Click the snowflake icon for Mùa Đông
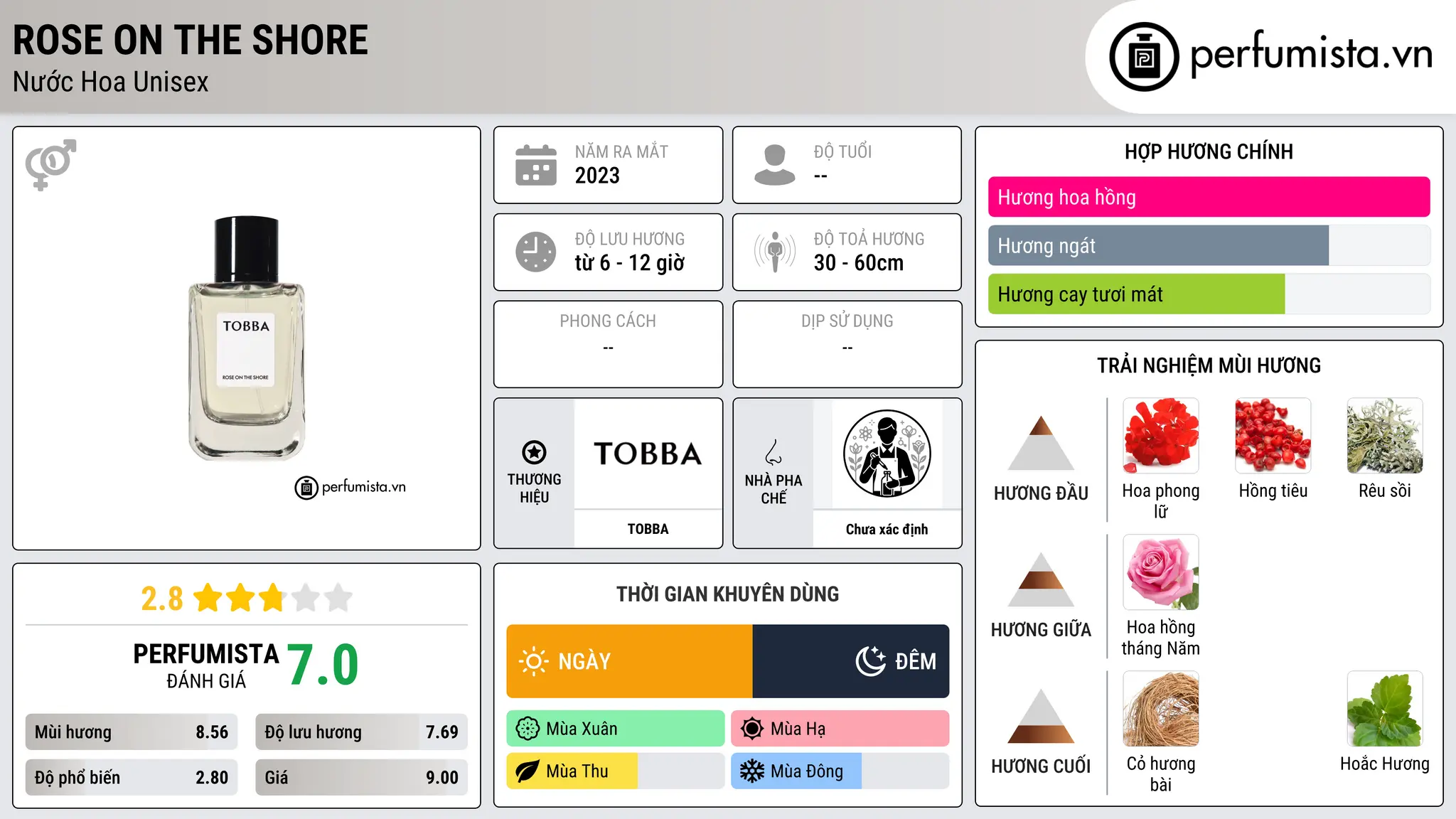 [752, 771]
